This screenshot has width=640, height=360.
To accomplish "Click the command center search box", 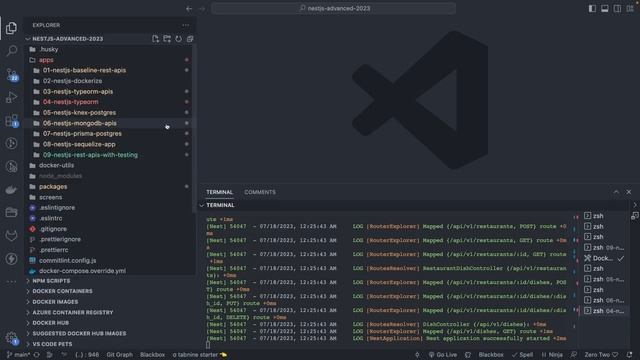I will [x=333, y=9].
